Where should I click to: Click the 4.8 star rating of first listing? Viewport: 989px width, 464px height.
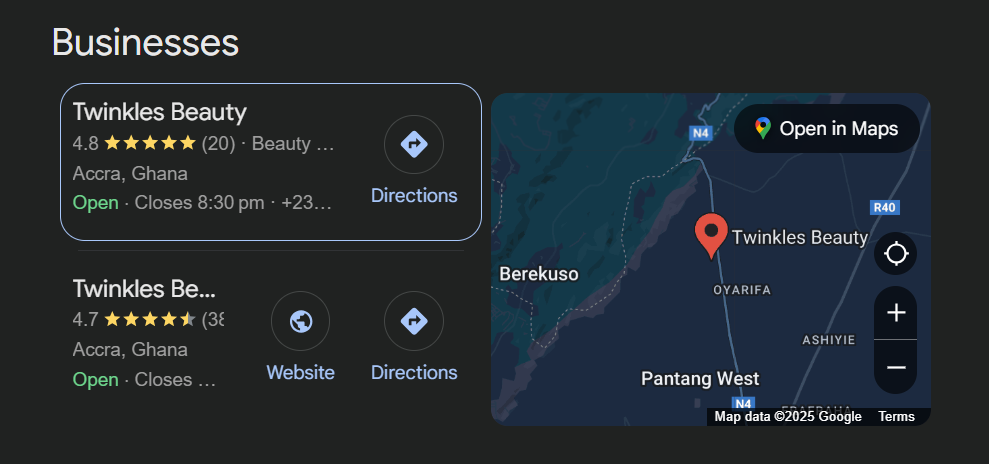[150, 143]
